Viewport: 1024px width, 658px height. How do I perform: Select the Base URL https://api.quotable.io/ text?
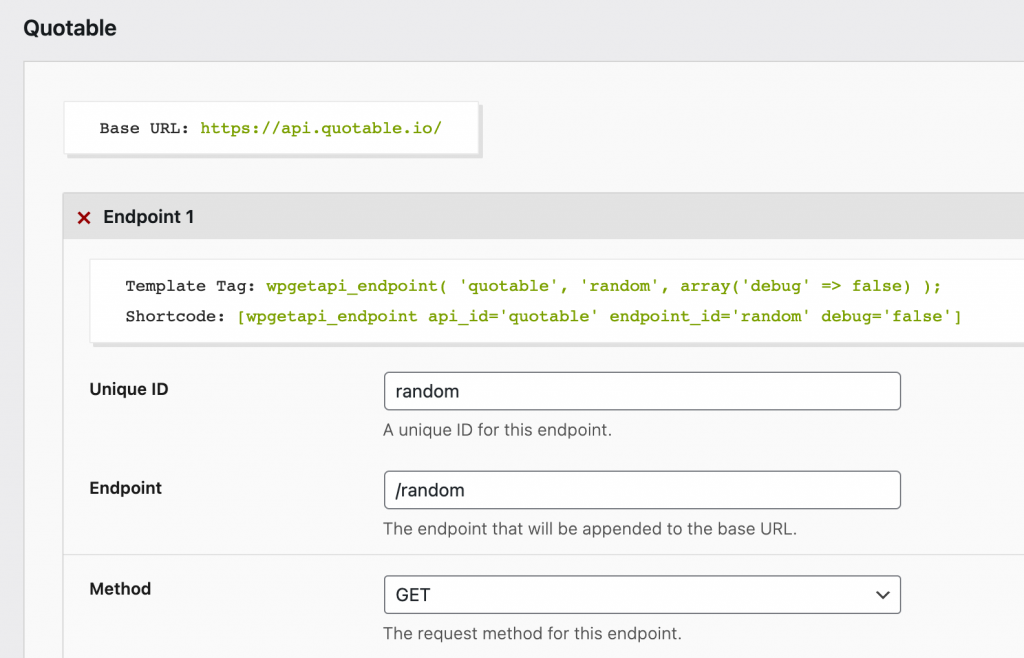(x=321, y=128)
